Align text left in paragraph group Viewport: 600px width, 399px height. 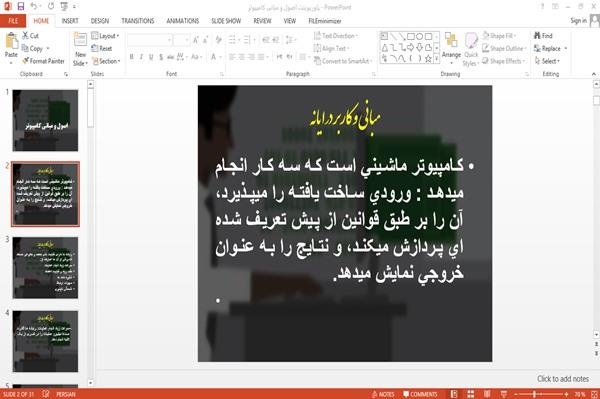tap(232, 57)
